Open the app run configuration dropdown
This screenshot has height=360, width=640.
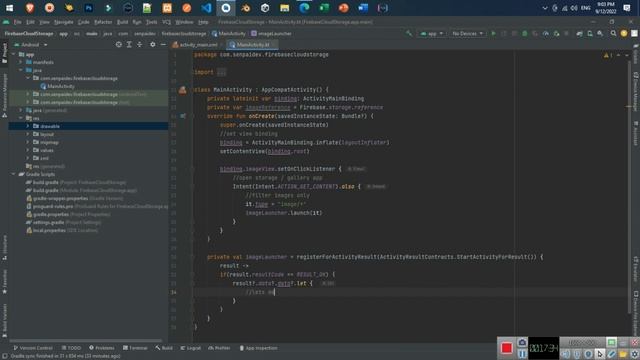pos(432,33)
